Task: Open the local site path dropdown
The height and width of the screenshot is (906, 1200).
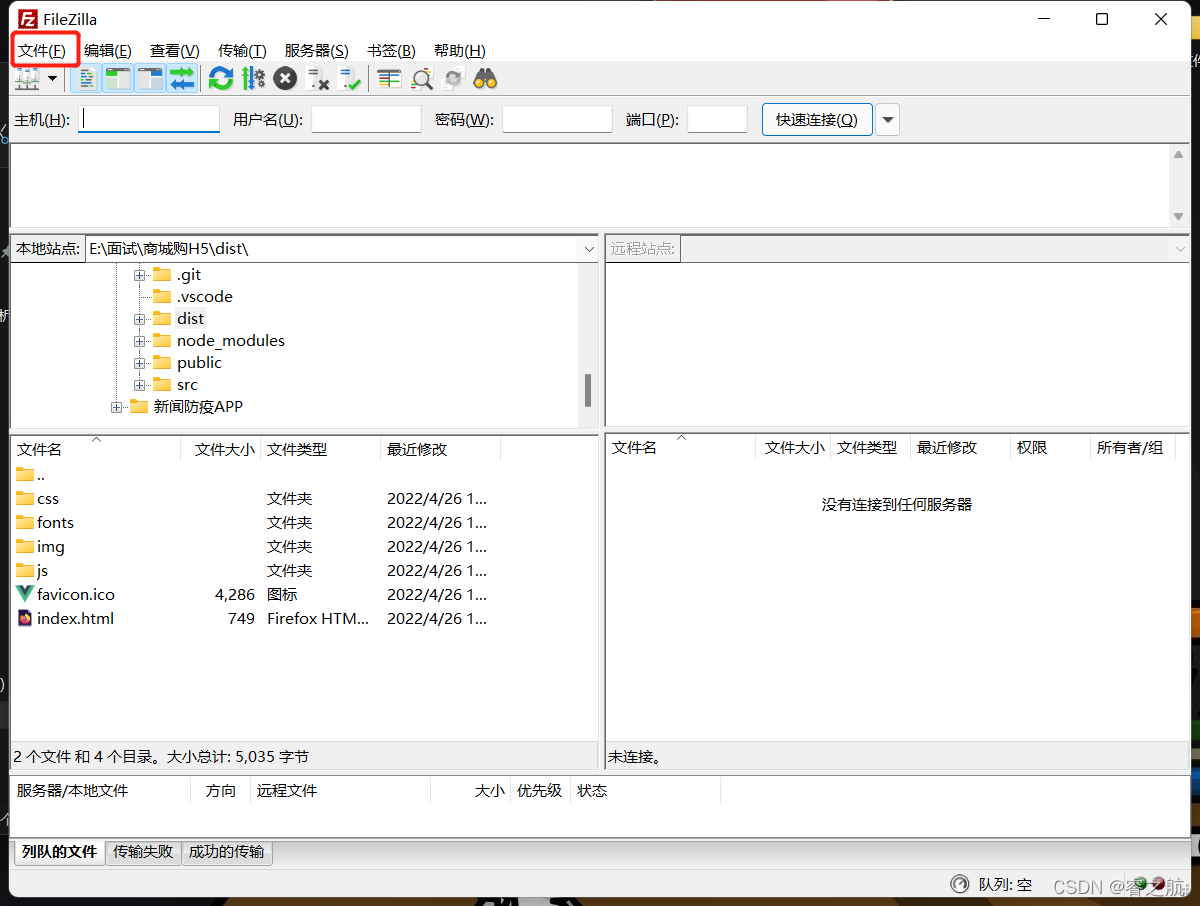Action: tap(588, 249)
